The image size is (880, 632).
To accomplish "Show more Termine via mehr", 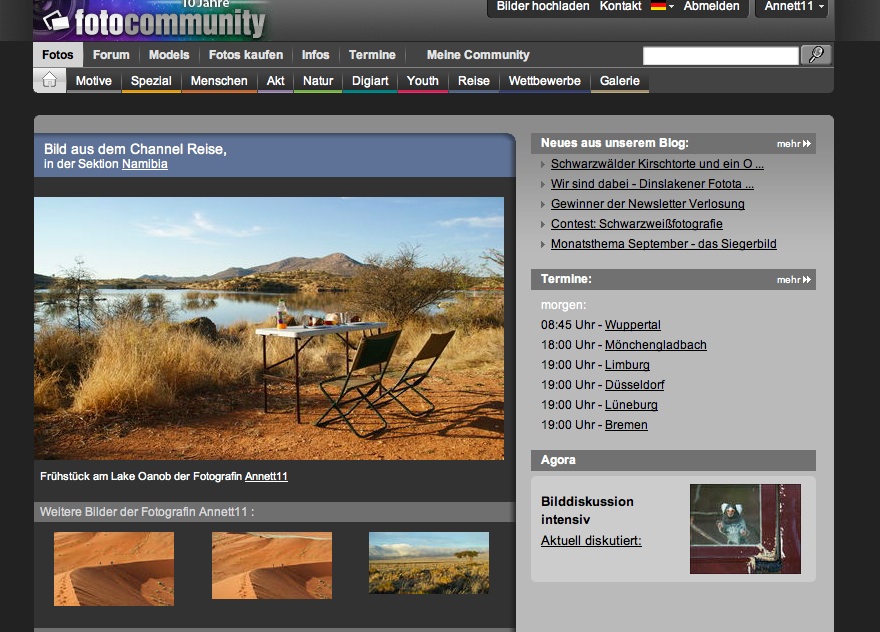I will (x=794, y=280).
